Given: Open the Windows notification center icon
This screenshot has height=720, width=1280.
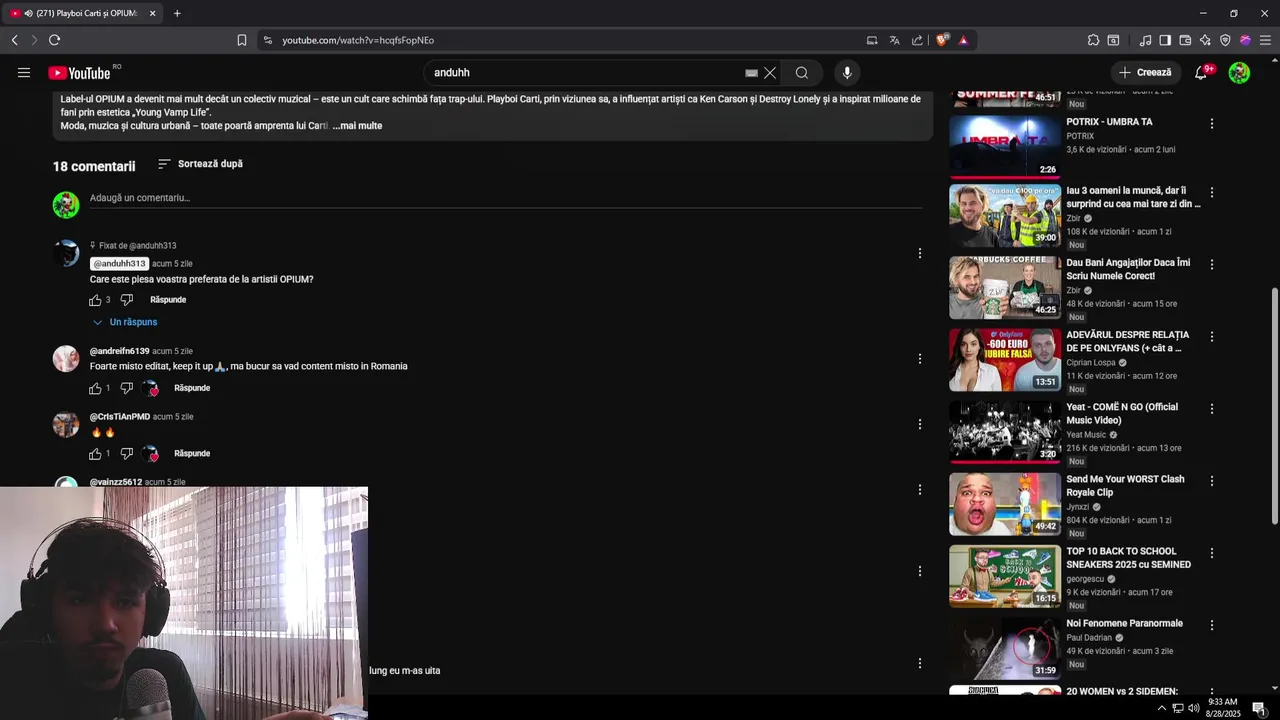Looking at the screenshot, I should coord(1259,708).
